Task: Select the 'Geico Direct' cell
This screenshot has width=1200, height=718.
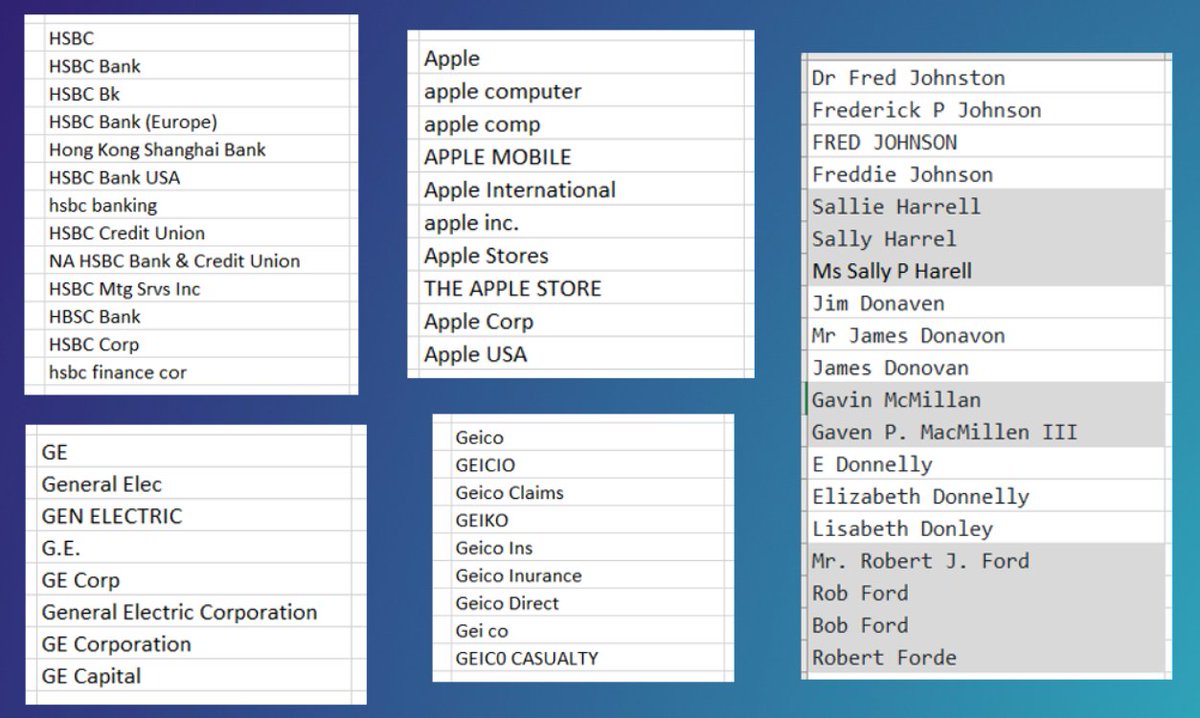Action: (x=586, y=604)
